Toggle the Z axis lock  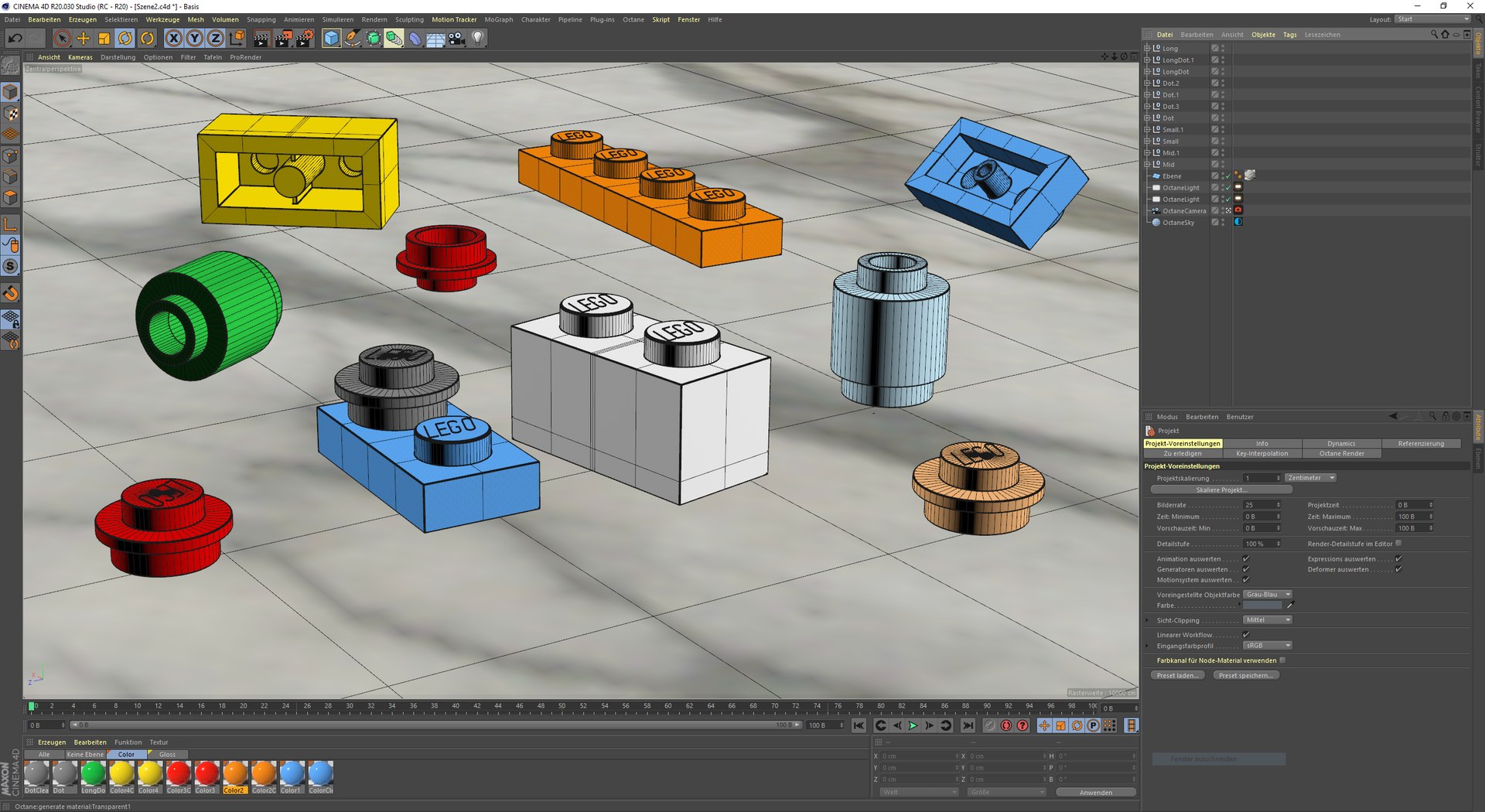(x=216, y=38)
